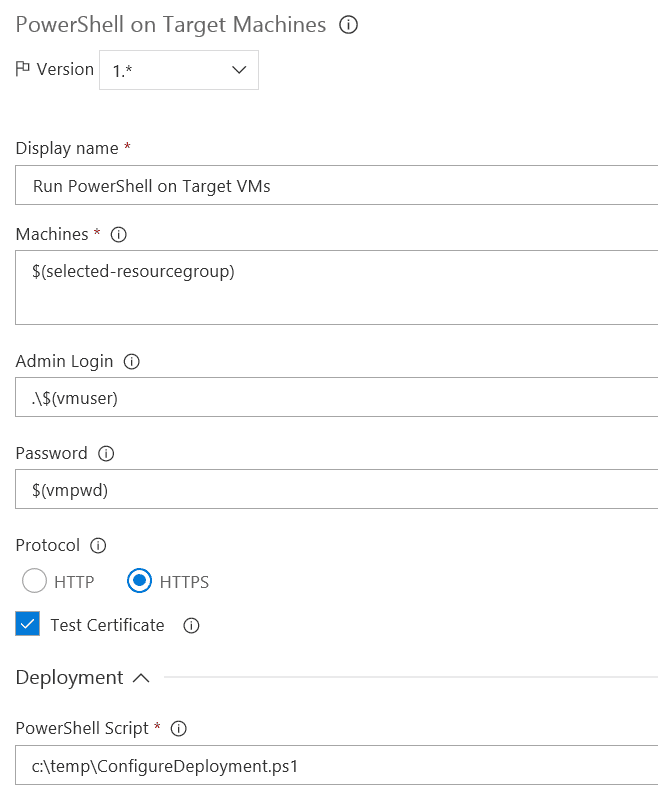Show info tooltip for Admin Login
Image resolution: width=658 pixels, height=806 pixels.
click(132, 361)
